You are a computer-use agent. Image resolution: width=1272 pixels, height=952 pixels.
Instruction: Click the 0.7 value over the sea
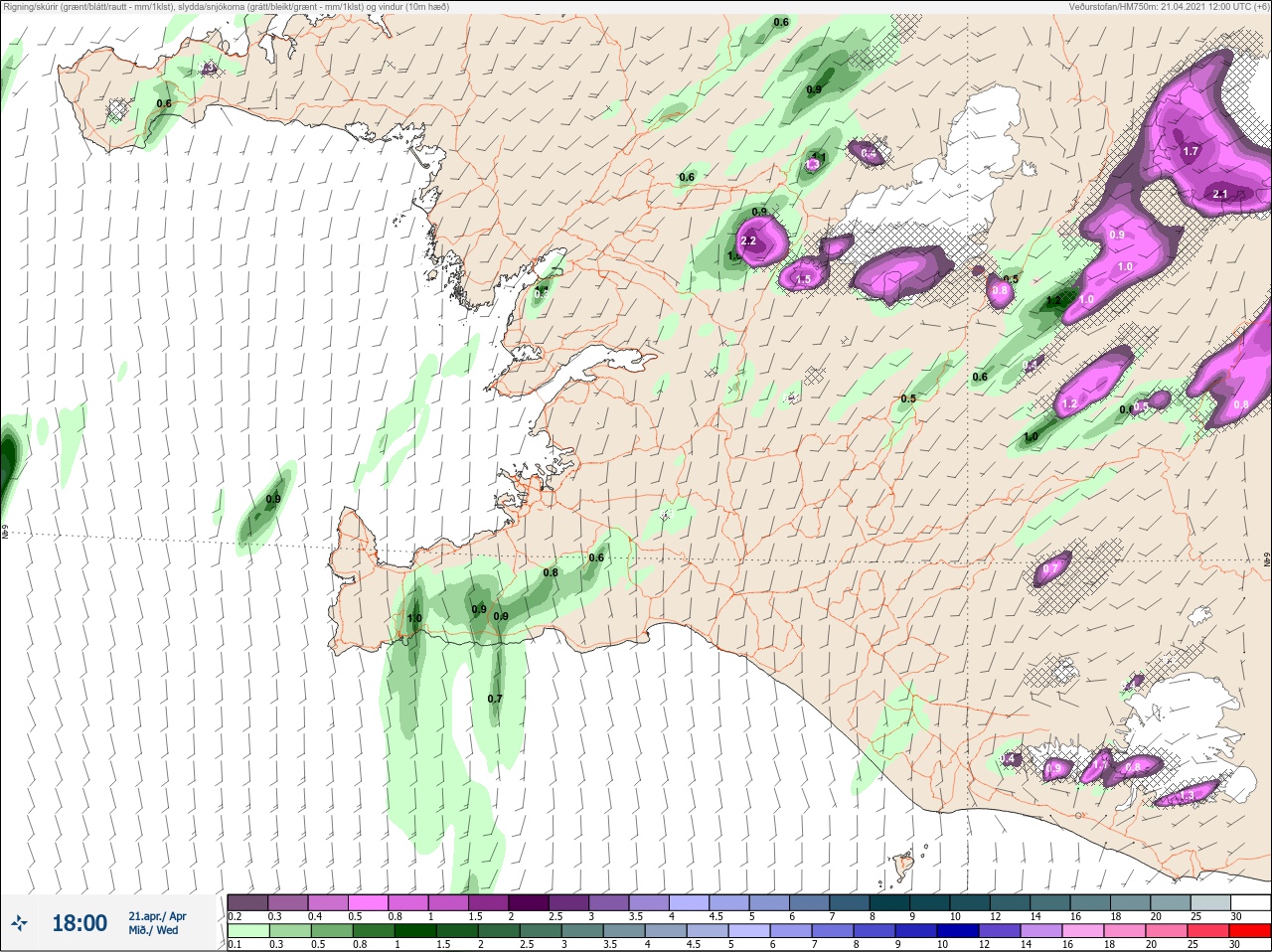tap(495, 700)
